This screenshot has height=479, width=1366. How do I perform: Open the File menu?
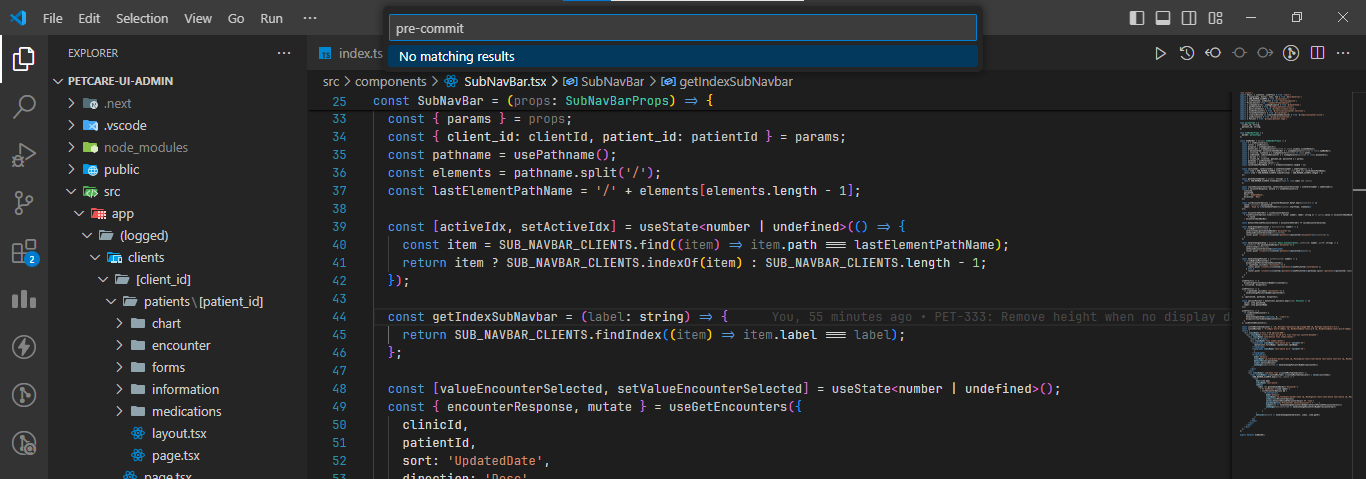pyautogui.click(x=53, y=18)
